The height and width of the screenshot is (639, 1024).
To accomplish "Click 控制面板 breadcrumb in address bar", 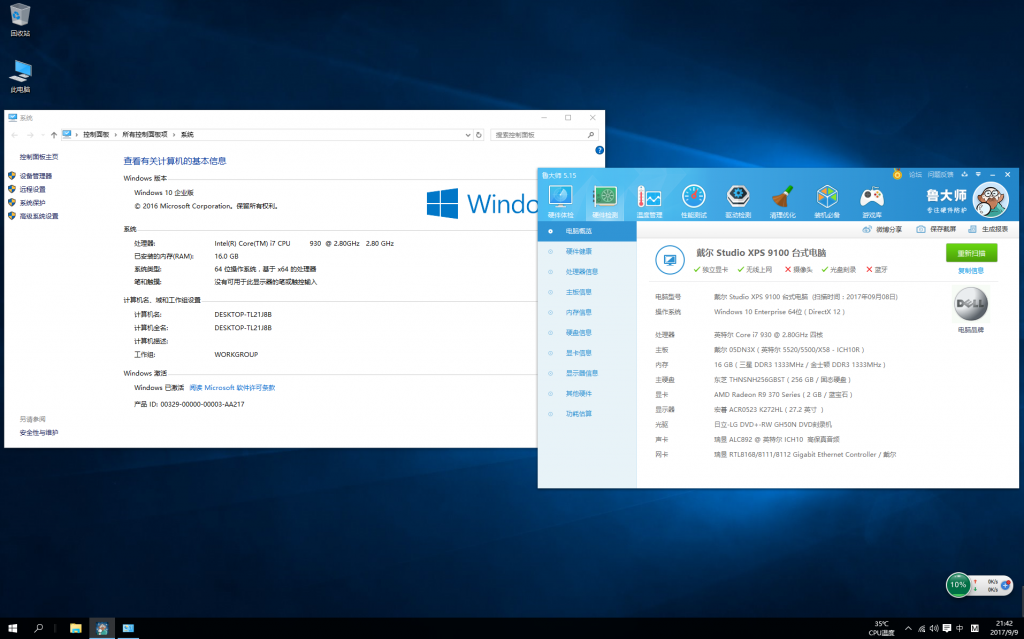I will [x=96, y=135].
